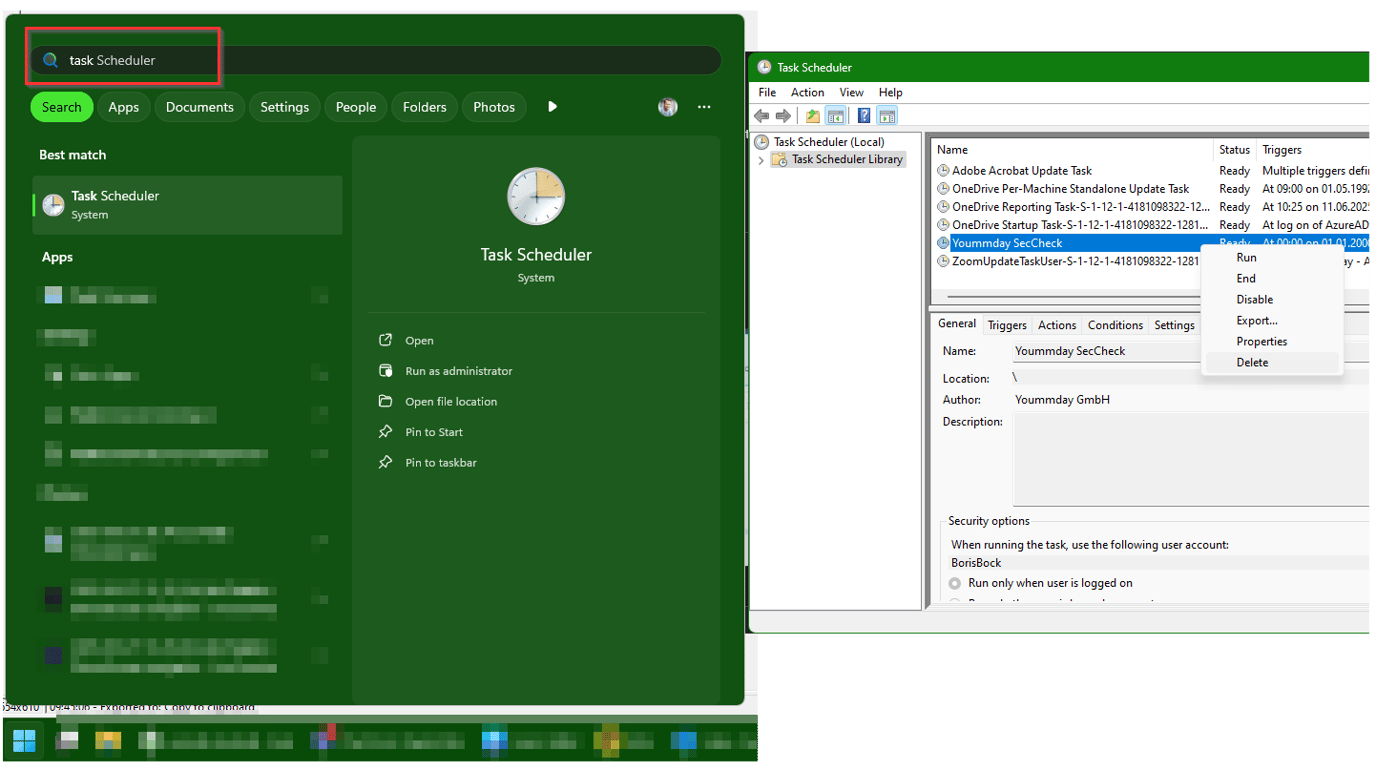Show more search filters with the arrow
1376x770 pixels.
click(552, 107)
